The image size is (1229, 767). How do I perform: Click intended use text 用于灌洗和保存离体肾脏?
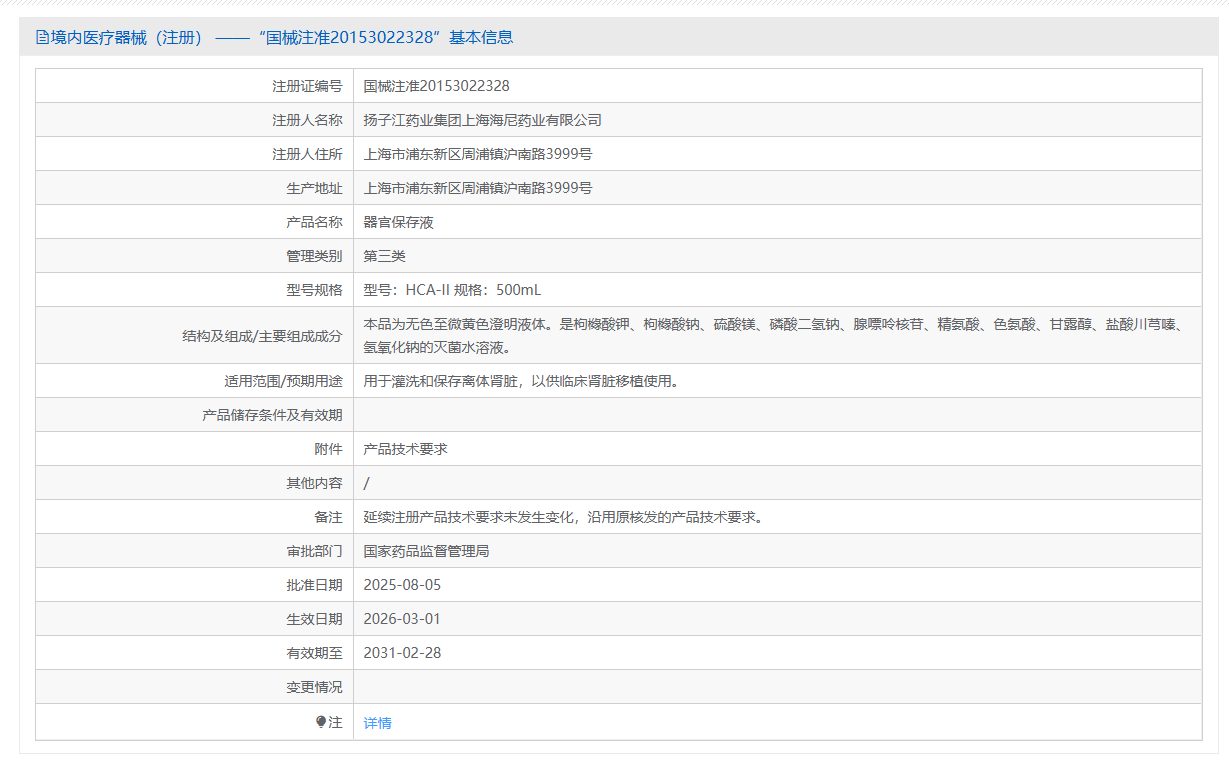click(x=521, y=381)
